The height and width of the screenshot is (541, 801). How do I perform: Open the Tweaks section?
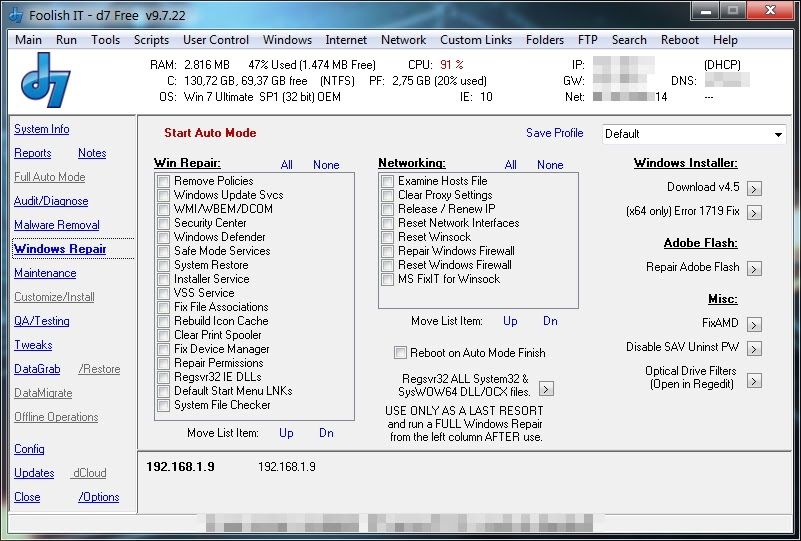coord(33,345)
